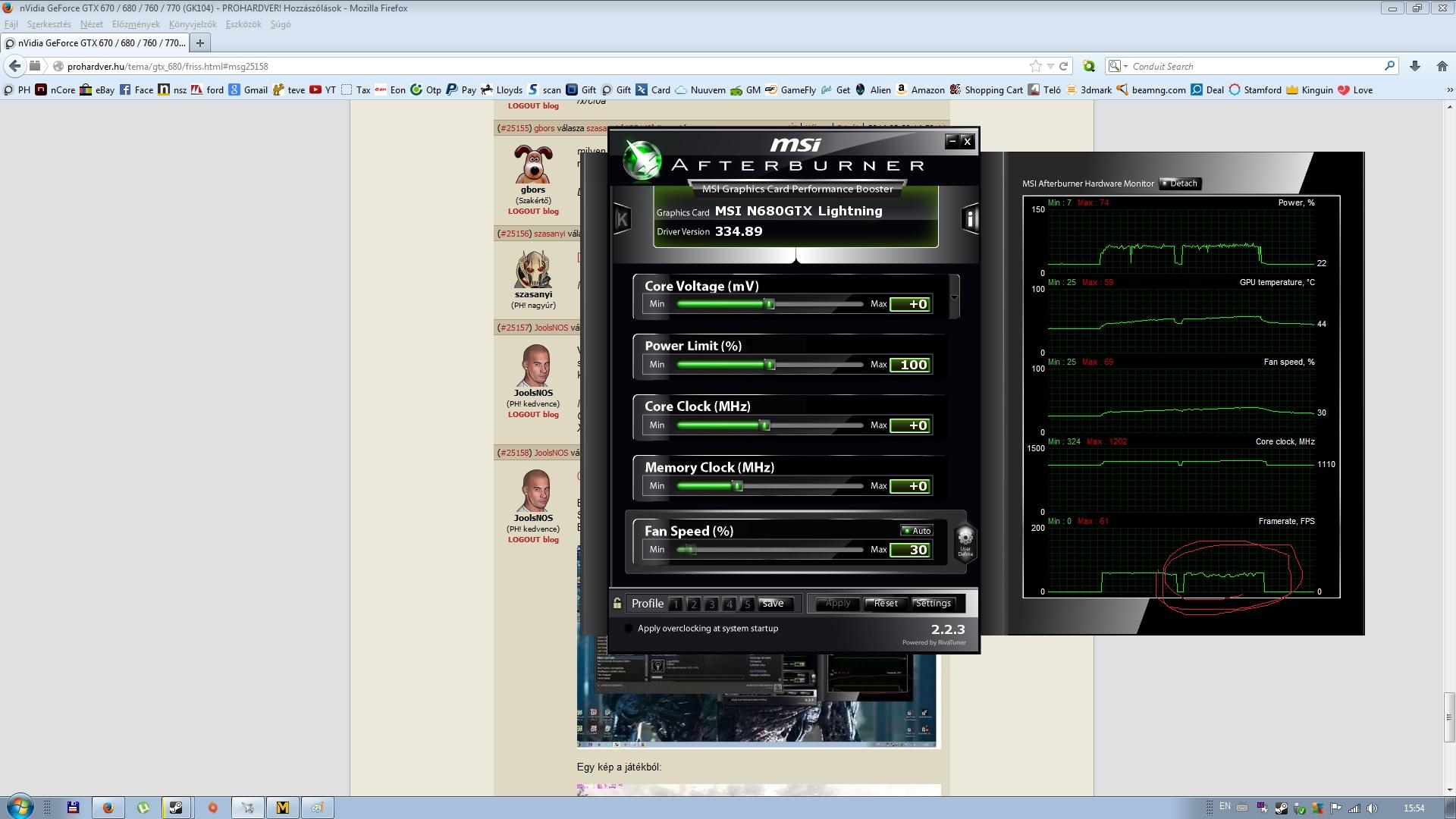Image resolution: width=1456 pixels, height=819 pixels.
Task: Click the Apply button in Afterburner
Action: tap(837, 604)
